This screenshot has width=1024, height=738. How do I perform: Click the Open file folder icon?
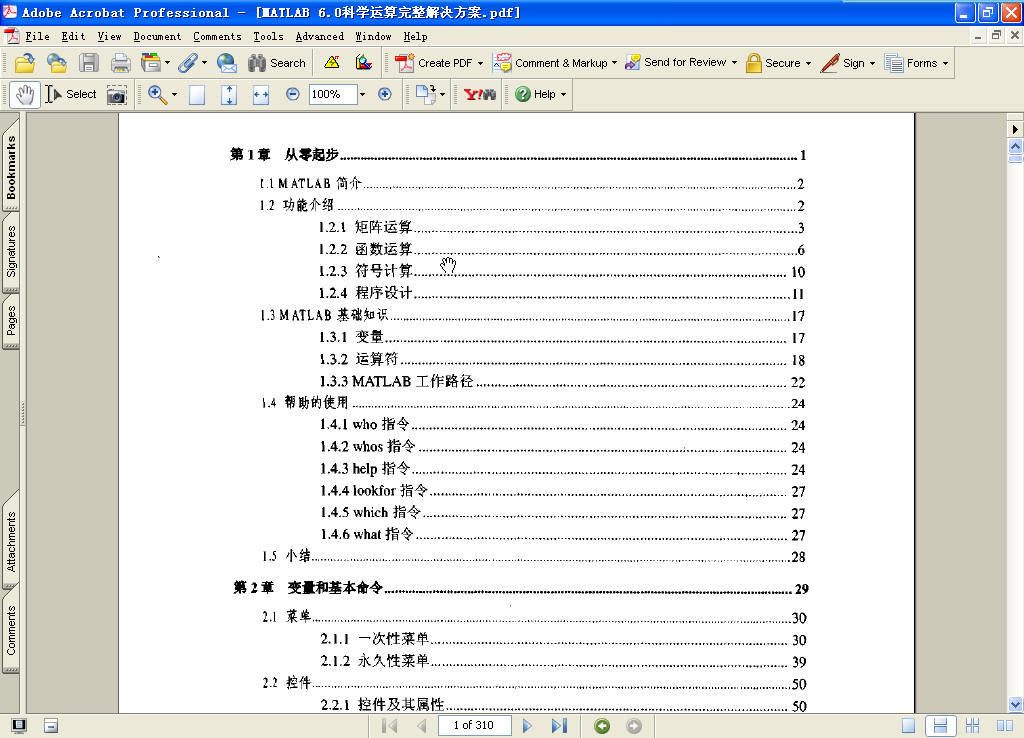pos(25,63)
